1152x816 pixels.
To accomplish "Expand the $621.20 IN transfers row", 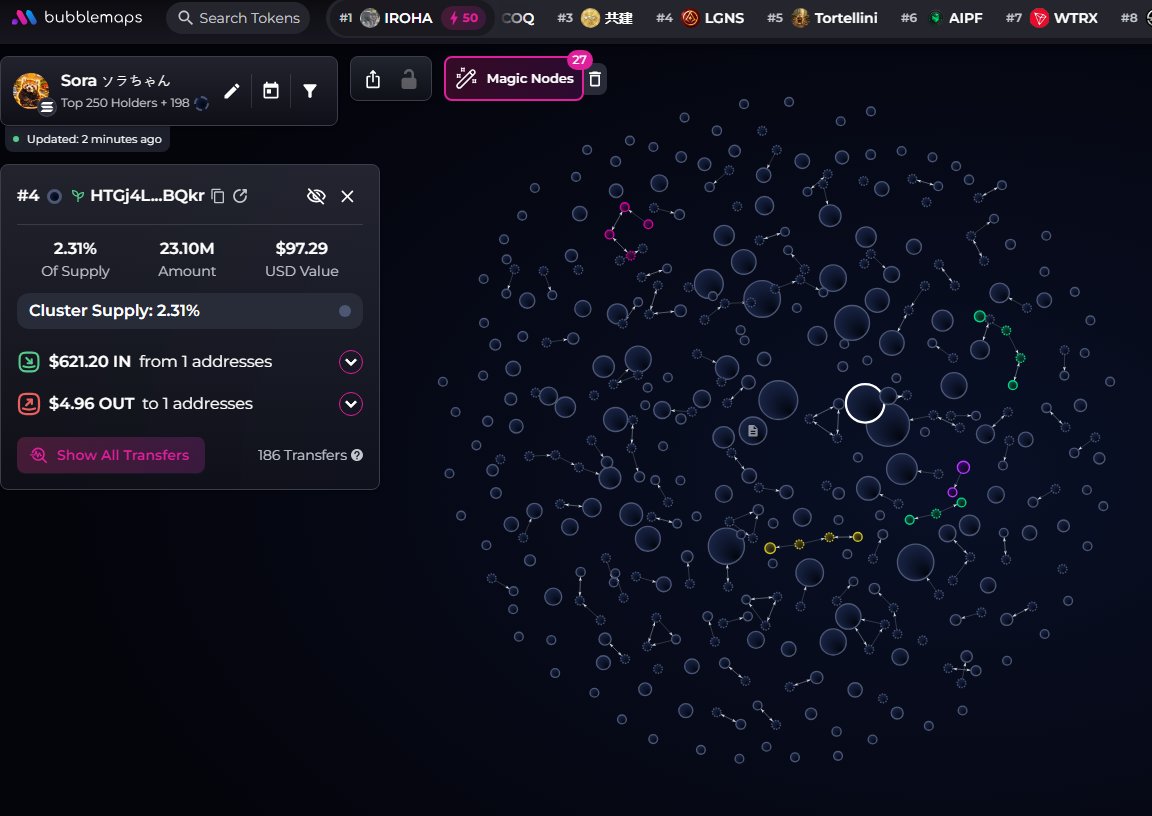I will pos(350,362).
